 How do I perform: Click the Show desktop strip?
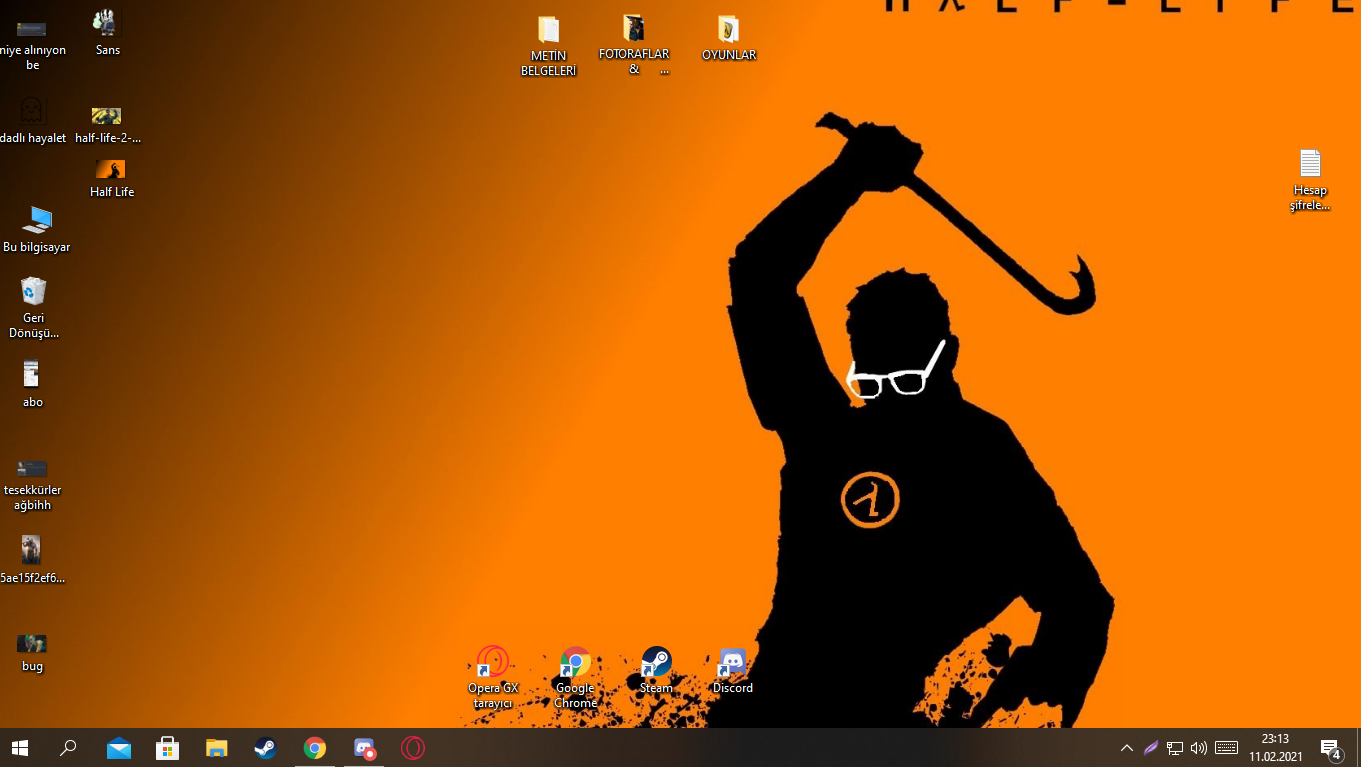(1358, 748)
